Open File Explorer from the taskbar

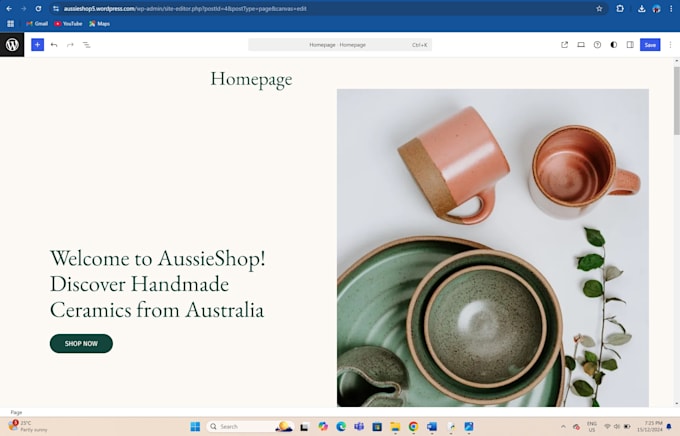pyautogui.click(x=395, y=426)
